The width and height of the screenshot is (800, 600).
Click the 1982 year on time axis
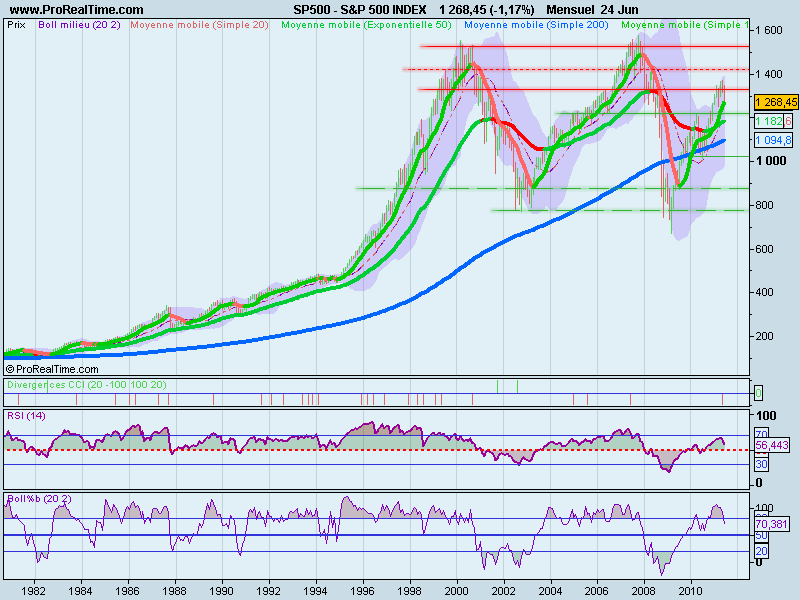tap(34, 591)
